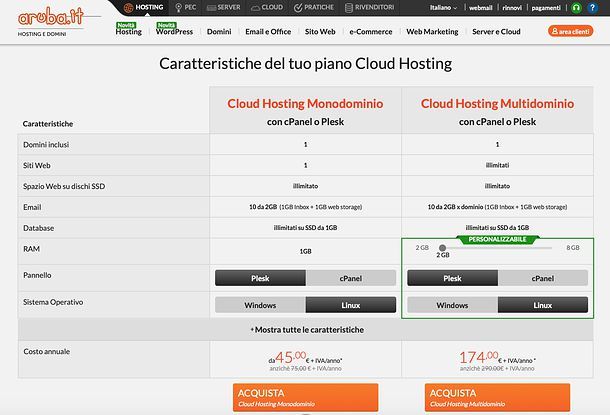Open the webmail link
The width and height of the screenshot is (610, 415).
[480, 8]
